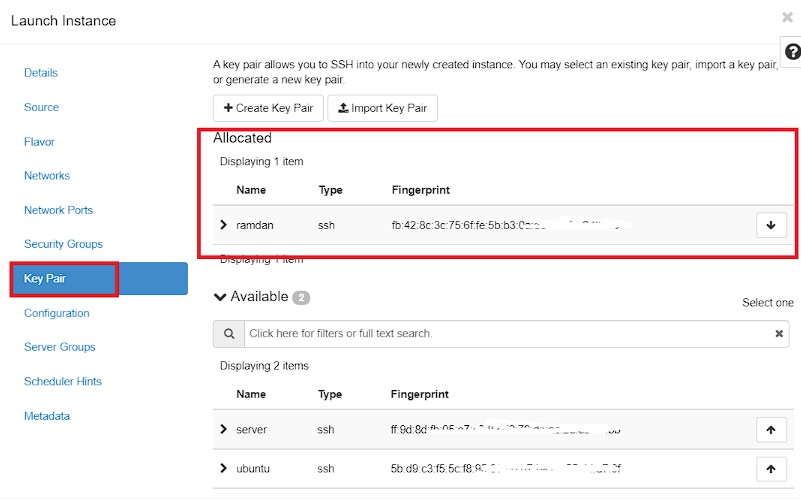Switch to the Details step

(41, 73)
